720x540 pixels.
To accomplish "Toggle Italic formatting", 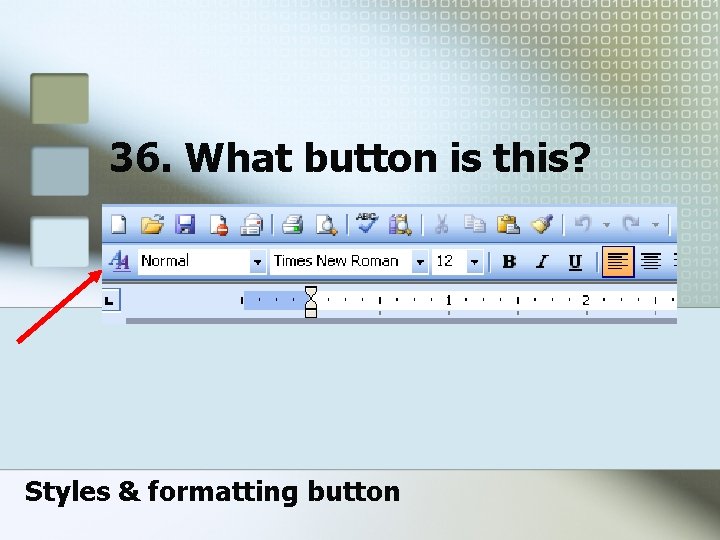I will (542, 261).
